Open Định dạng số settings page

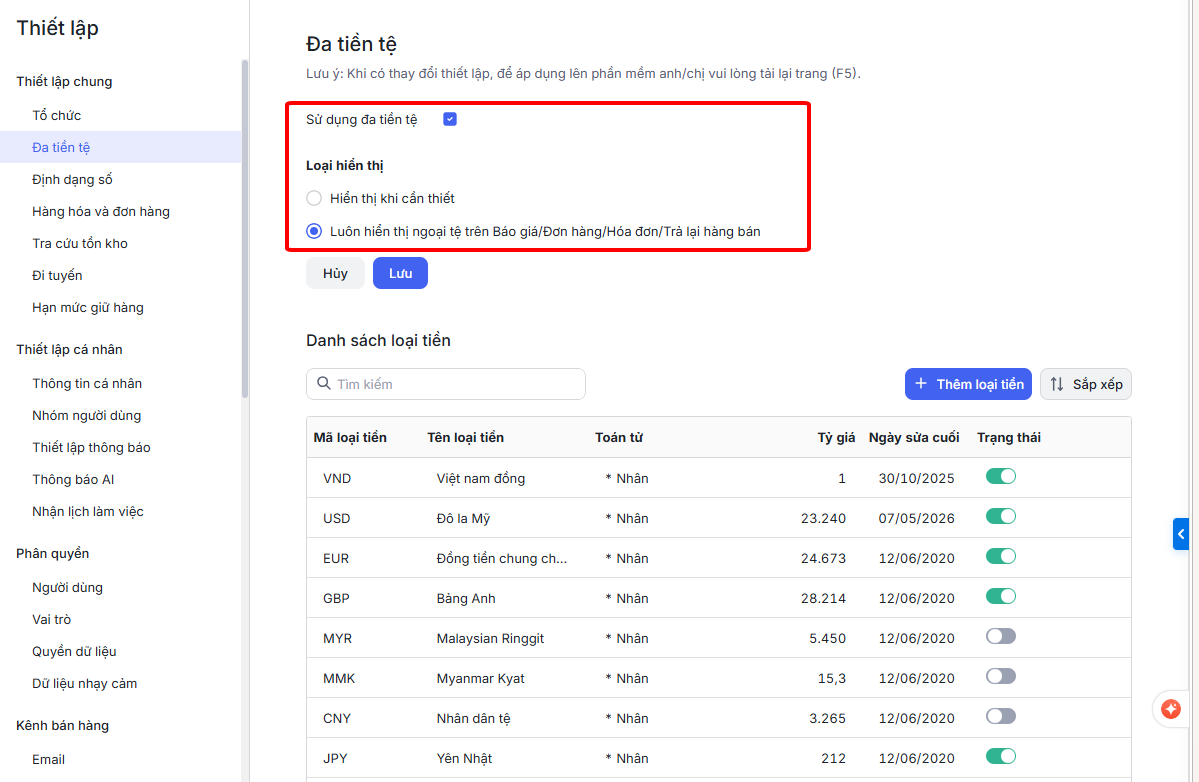(72, 180)
